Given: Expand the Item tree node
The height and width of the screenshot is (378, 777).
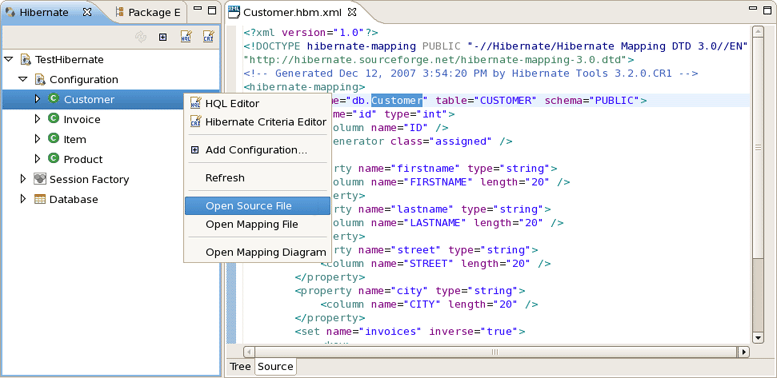Looking at the screenshot, I should tap(37, 139).
